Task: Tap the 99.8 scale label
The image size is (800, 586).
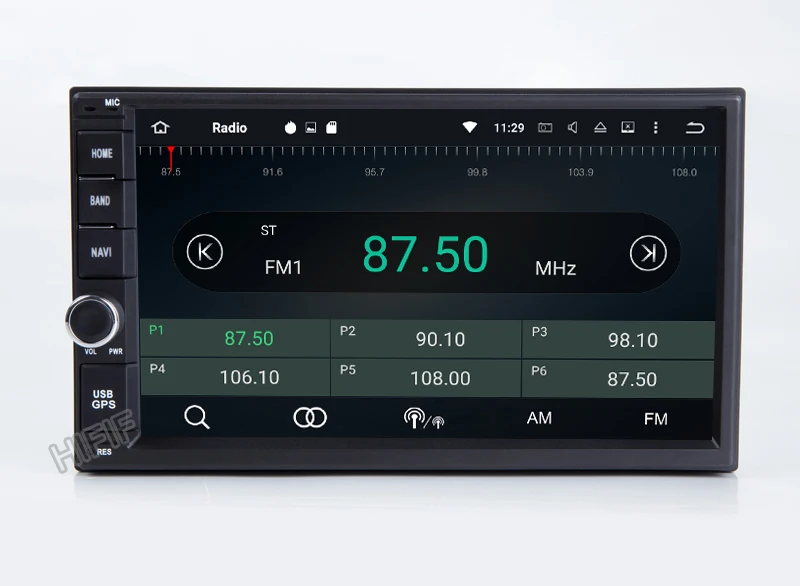Action: coord(477,172)
